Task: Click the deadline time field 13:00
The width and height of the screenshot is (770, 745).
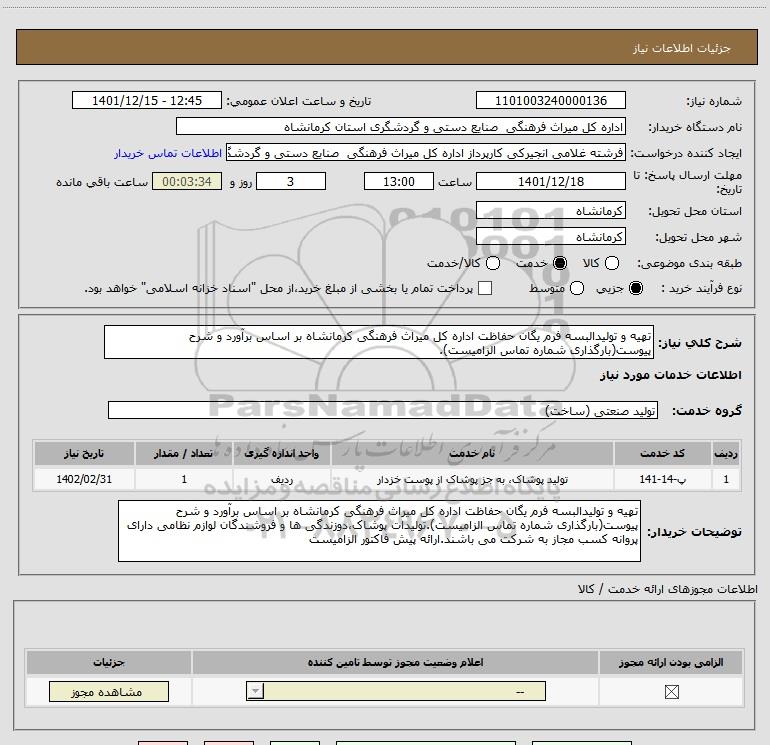Action: pos(399,181)
